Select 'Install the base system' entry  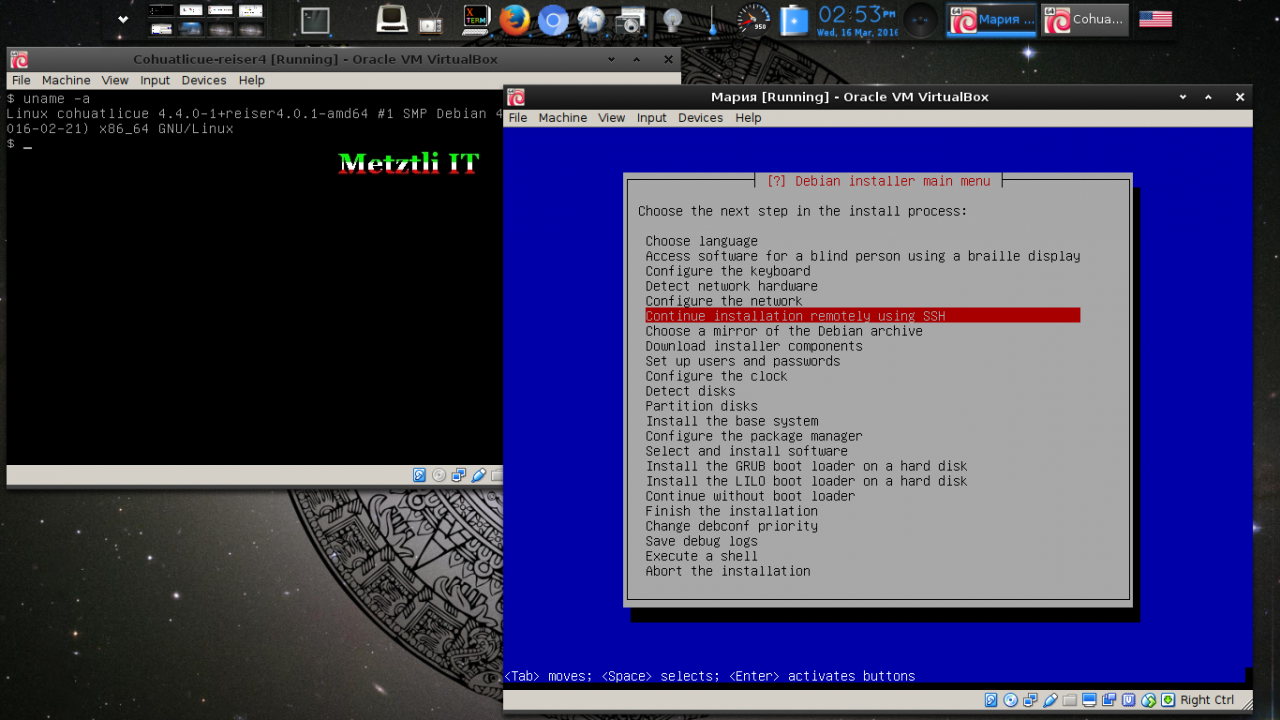pyautogui.click(x=732, y=421)
